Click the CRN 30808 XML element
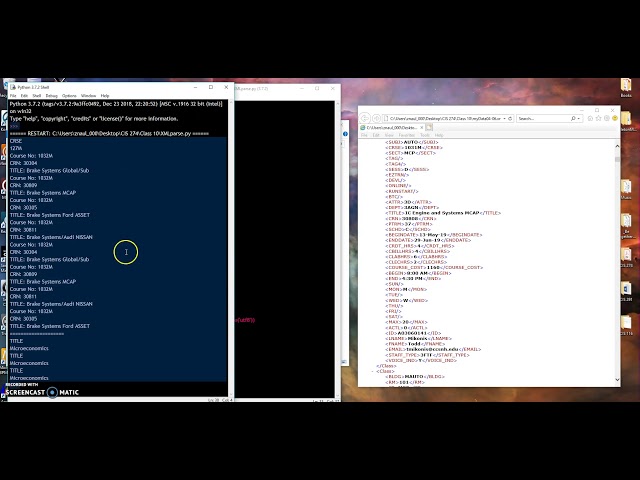Screen dimensions: 640x480 409,218
